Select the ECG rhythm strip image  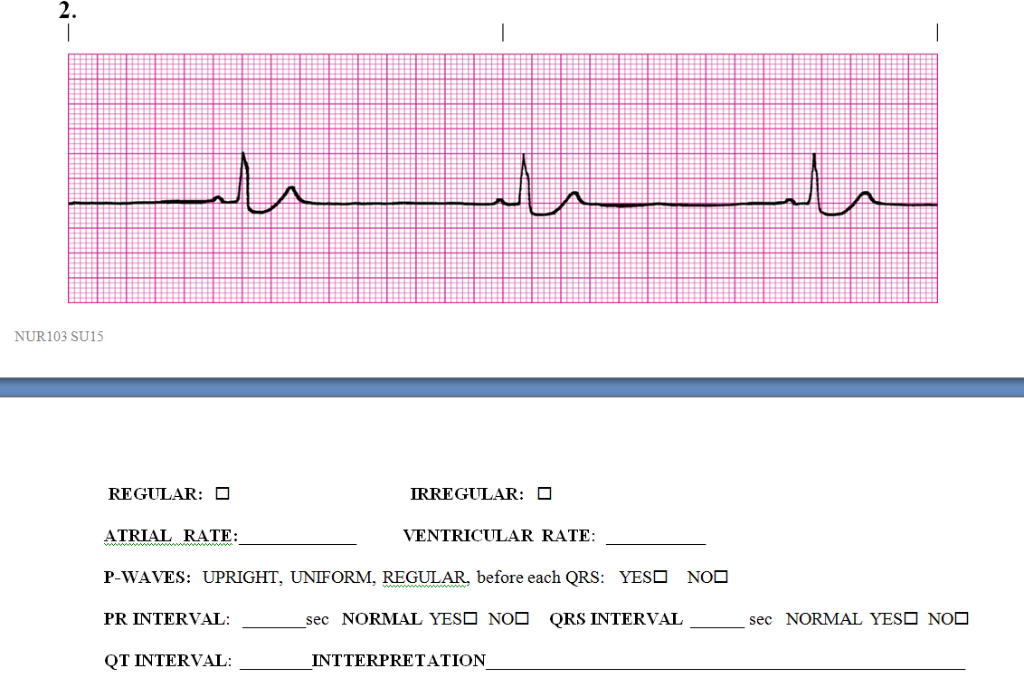click(500, 180)
